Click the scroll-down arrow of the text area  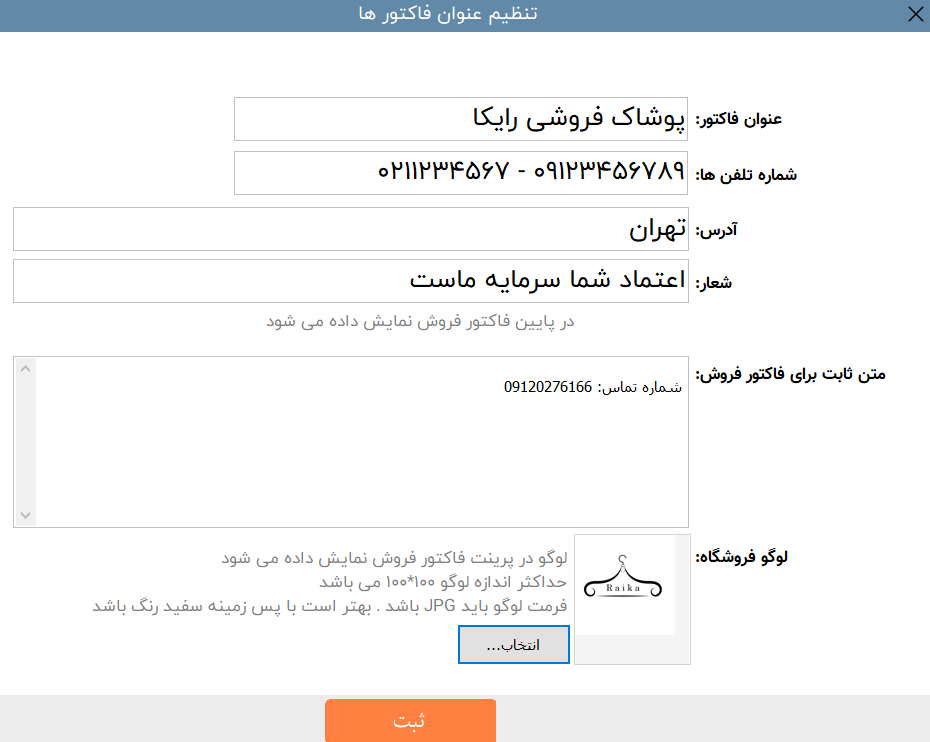[x=26, y=515]
